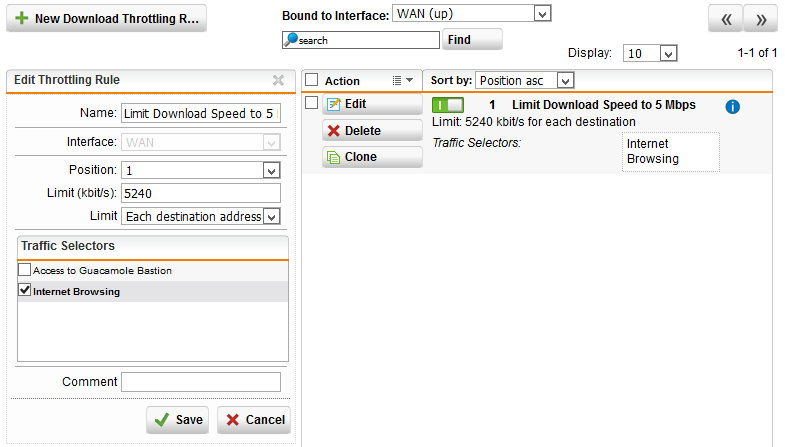Click the Comment input field

click(201, 382)
